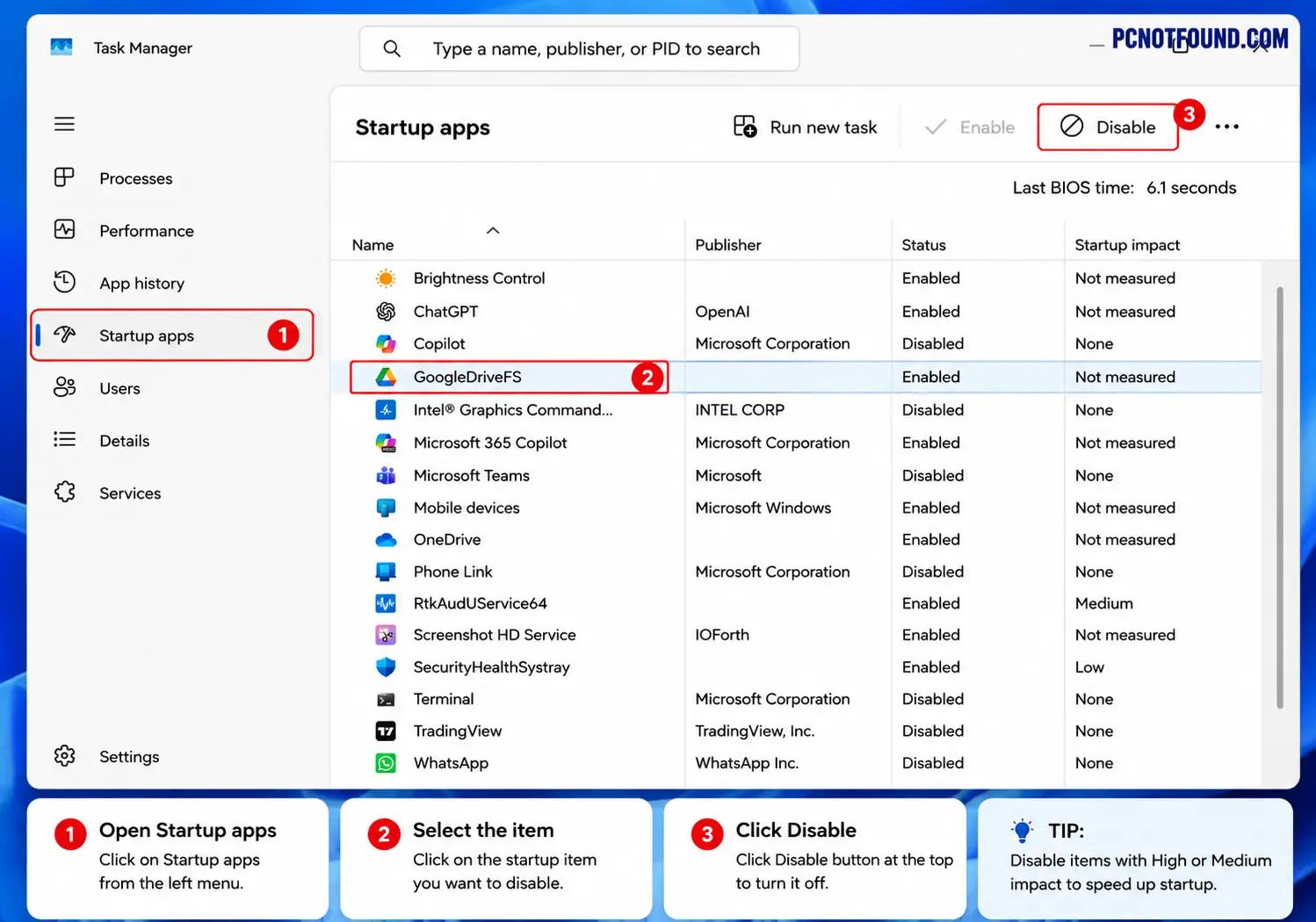Select the Microsoft Teams row name

tap(471, 475)
